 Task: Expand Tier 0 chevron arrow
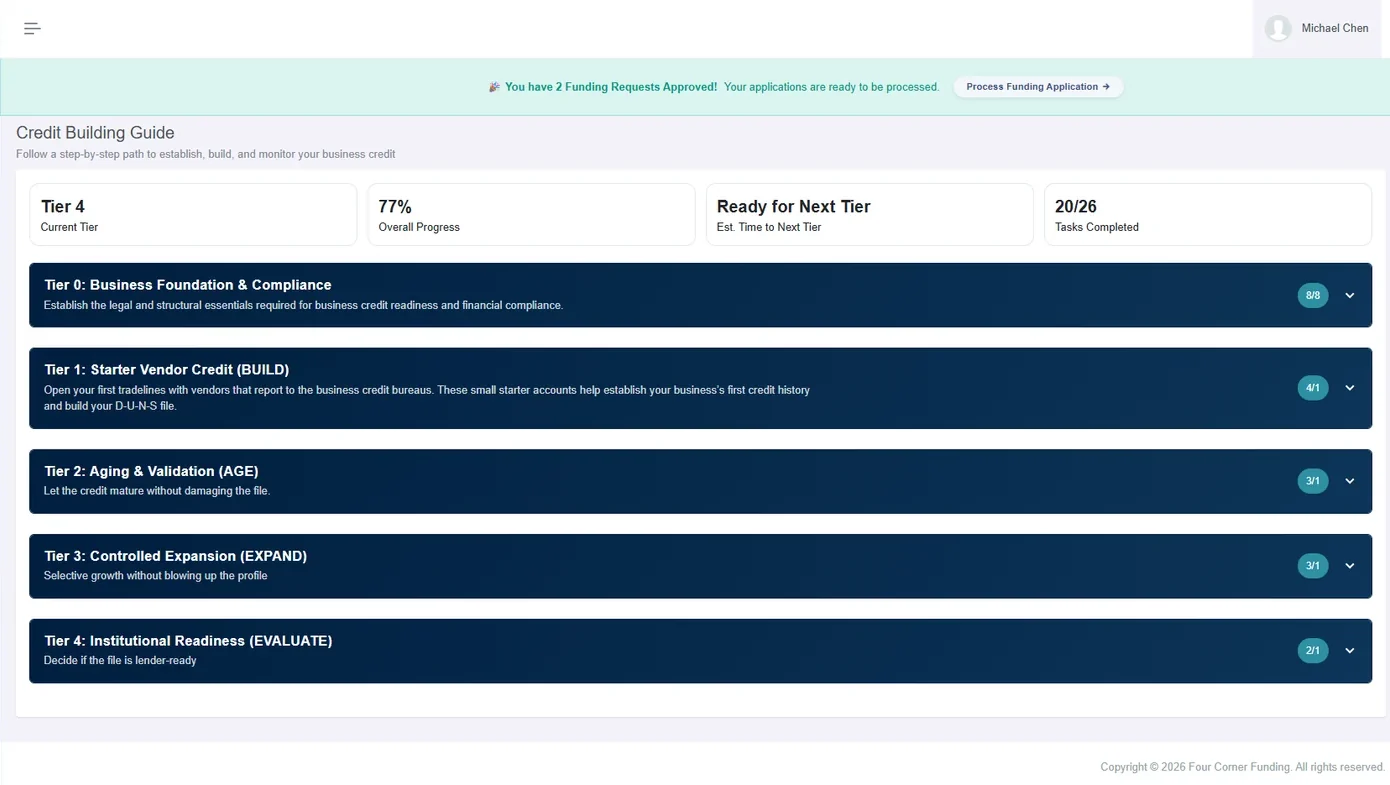click(1349, 295)
